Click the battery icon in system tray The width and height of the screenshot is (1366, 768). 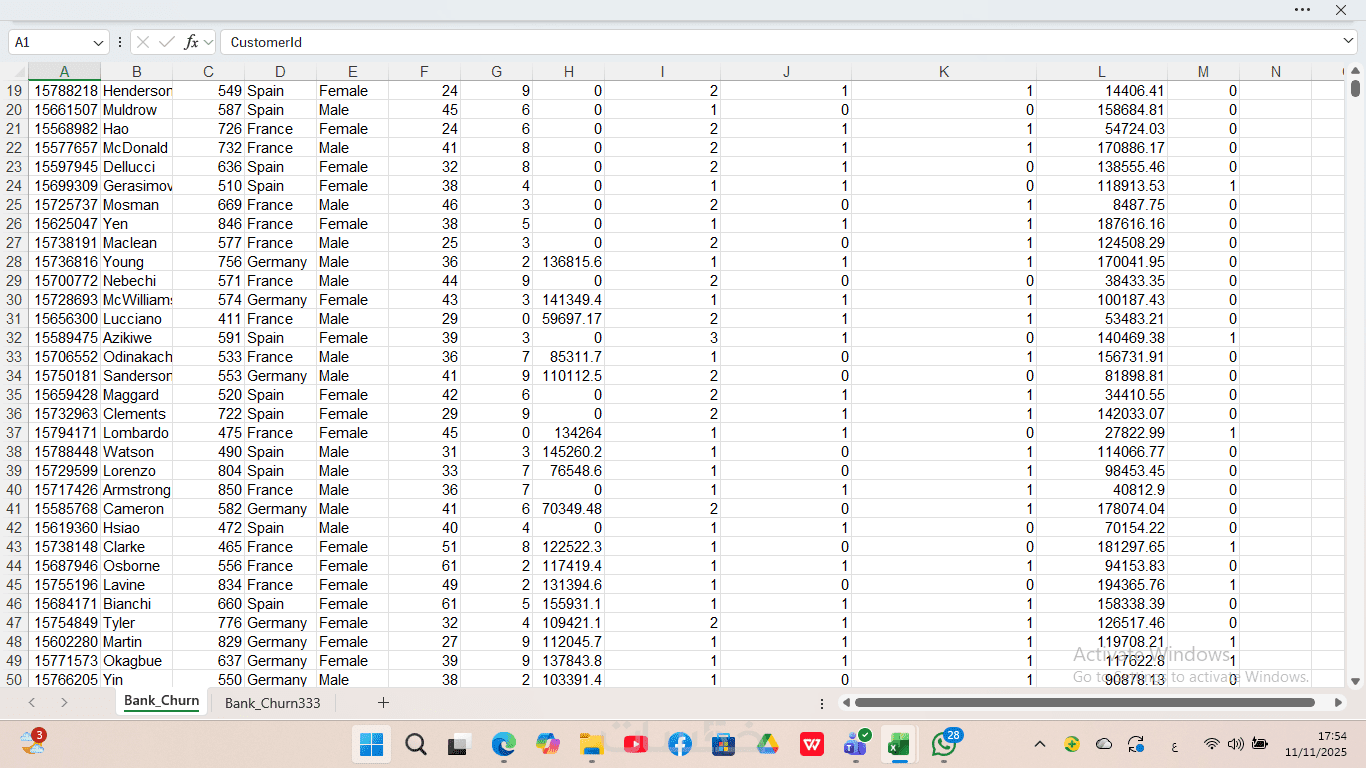point(1259,744)
